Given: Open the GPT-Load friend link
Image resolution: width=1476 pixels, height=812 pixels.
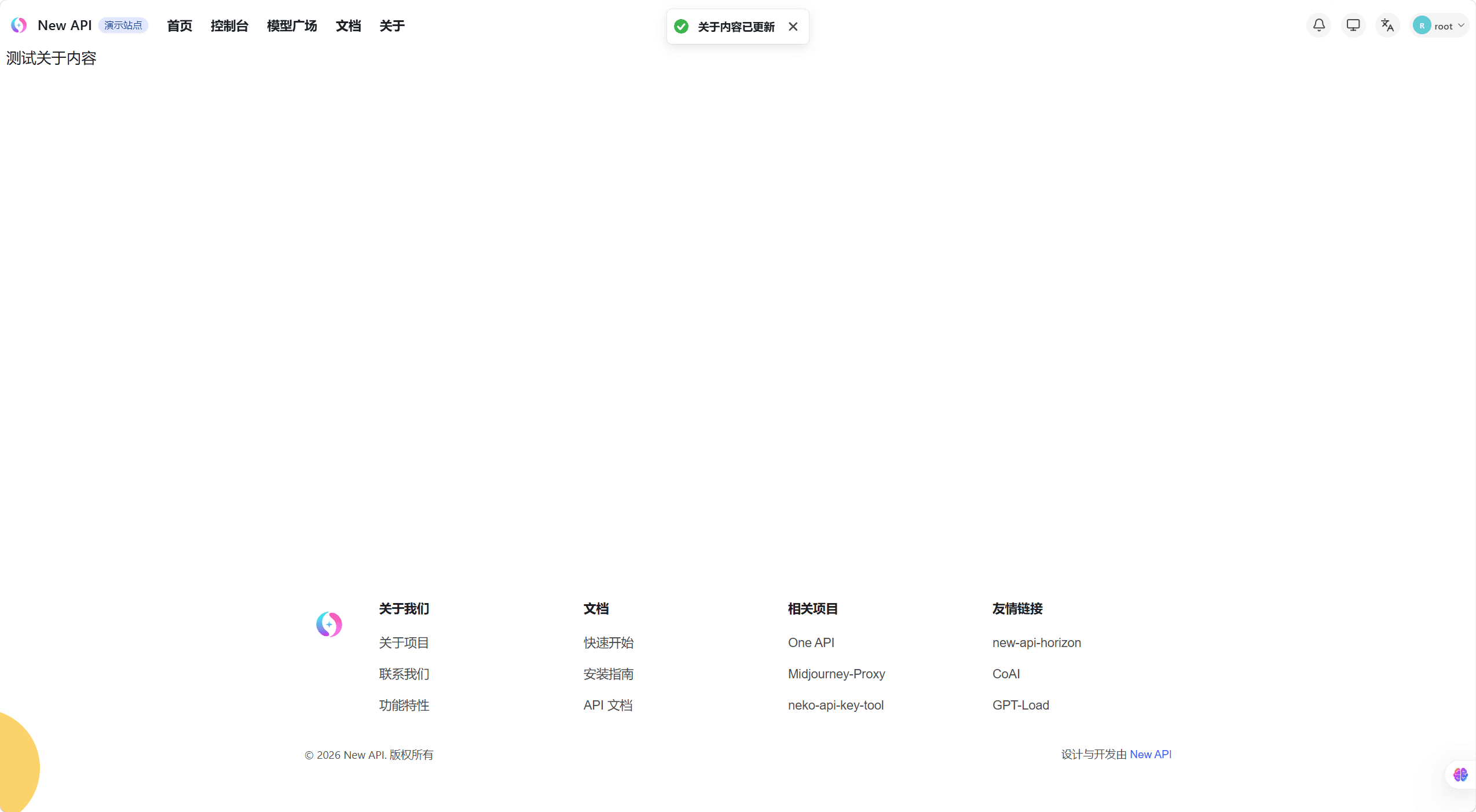Looking at the screenshot, I should tap(1021, 705).
